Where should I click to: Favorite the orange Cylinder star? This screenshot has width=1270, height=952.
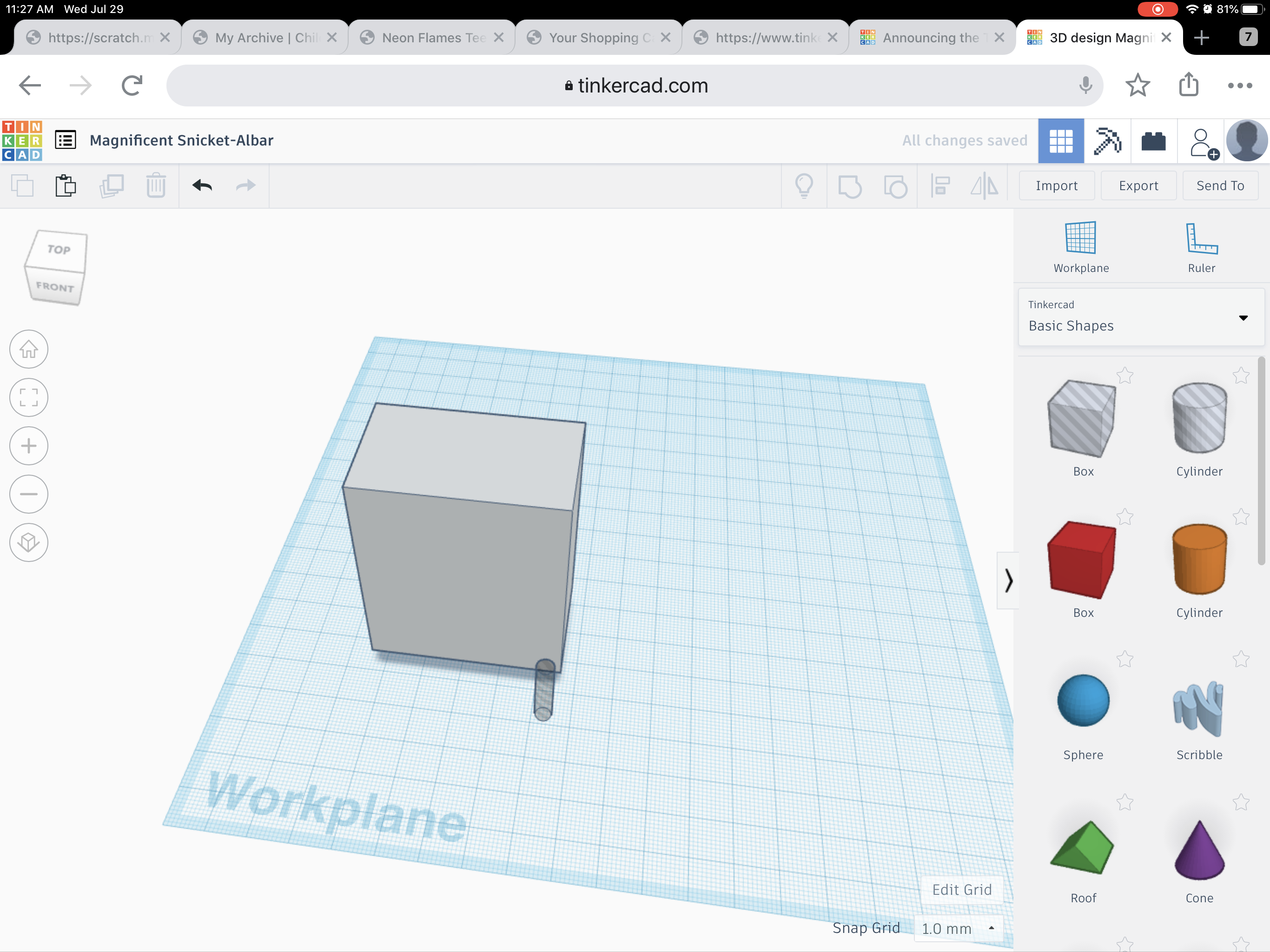(x=1241, y=517)
